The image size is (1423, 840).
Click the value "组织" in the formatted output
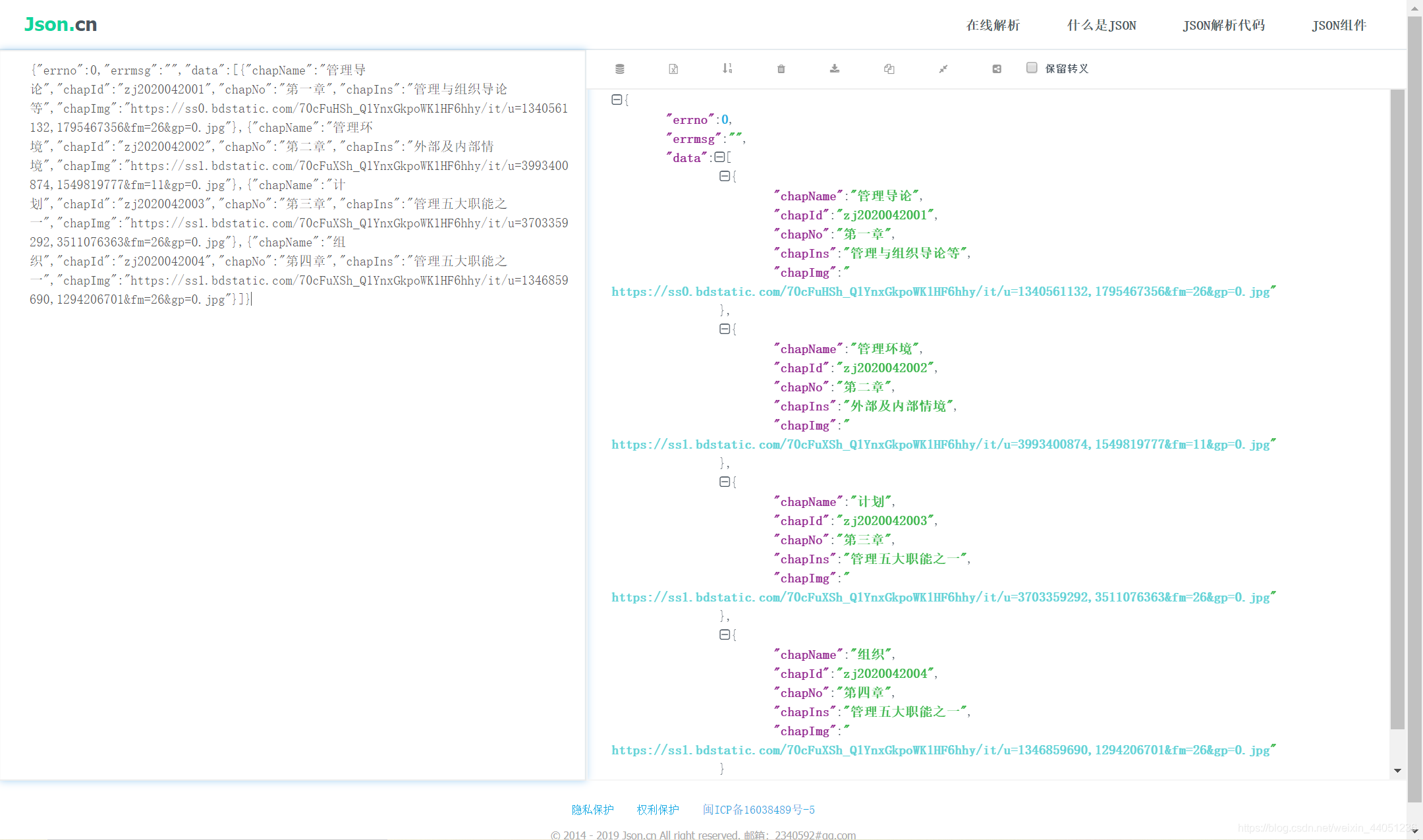coord(871,655)
